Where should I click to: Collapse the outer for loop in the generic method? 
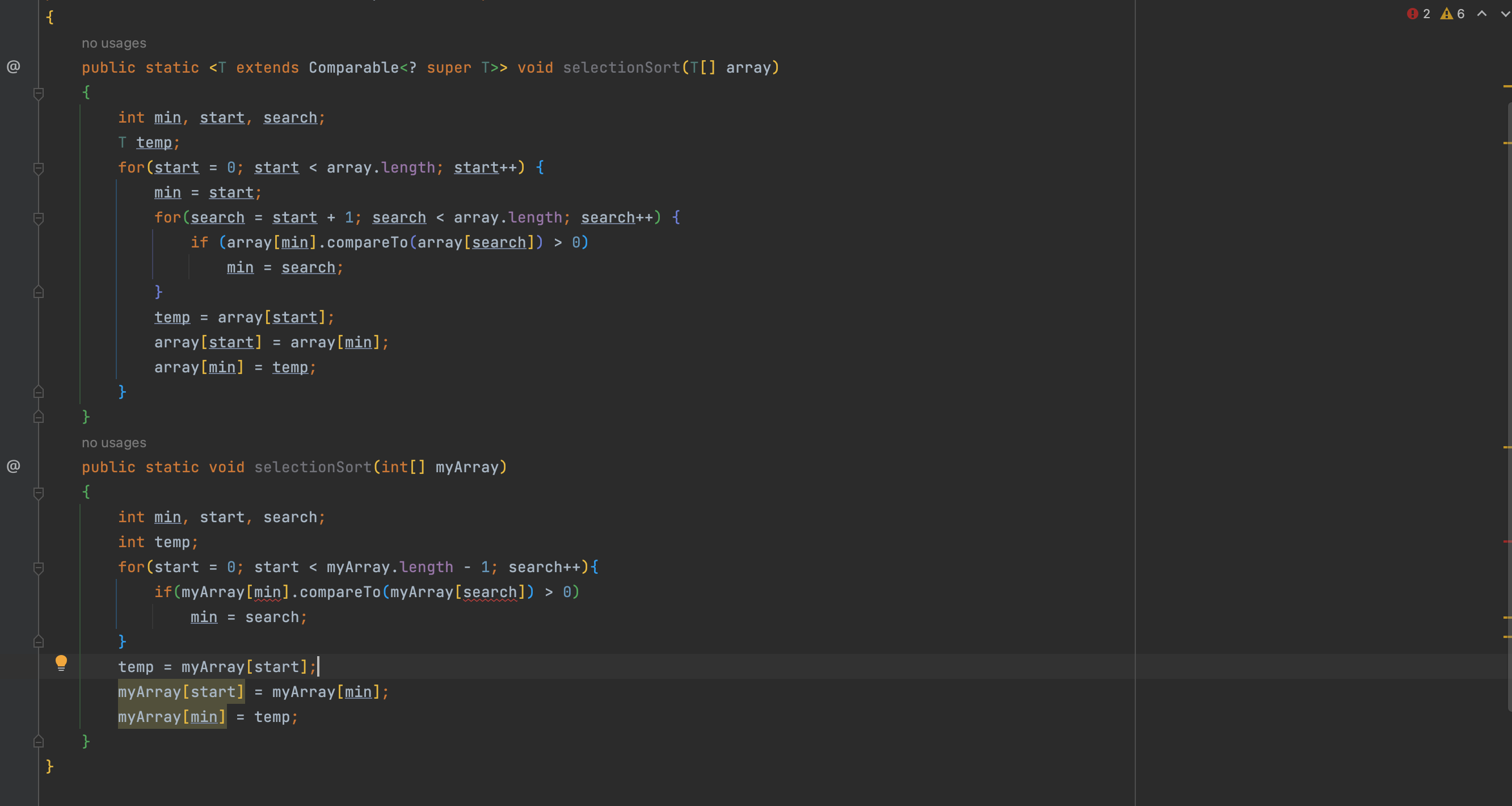tap(39, 169)
